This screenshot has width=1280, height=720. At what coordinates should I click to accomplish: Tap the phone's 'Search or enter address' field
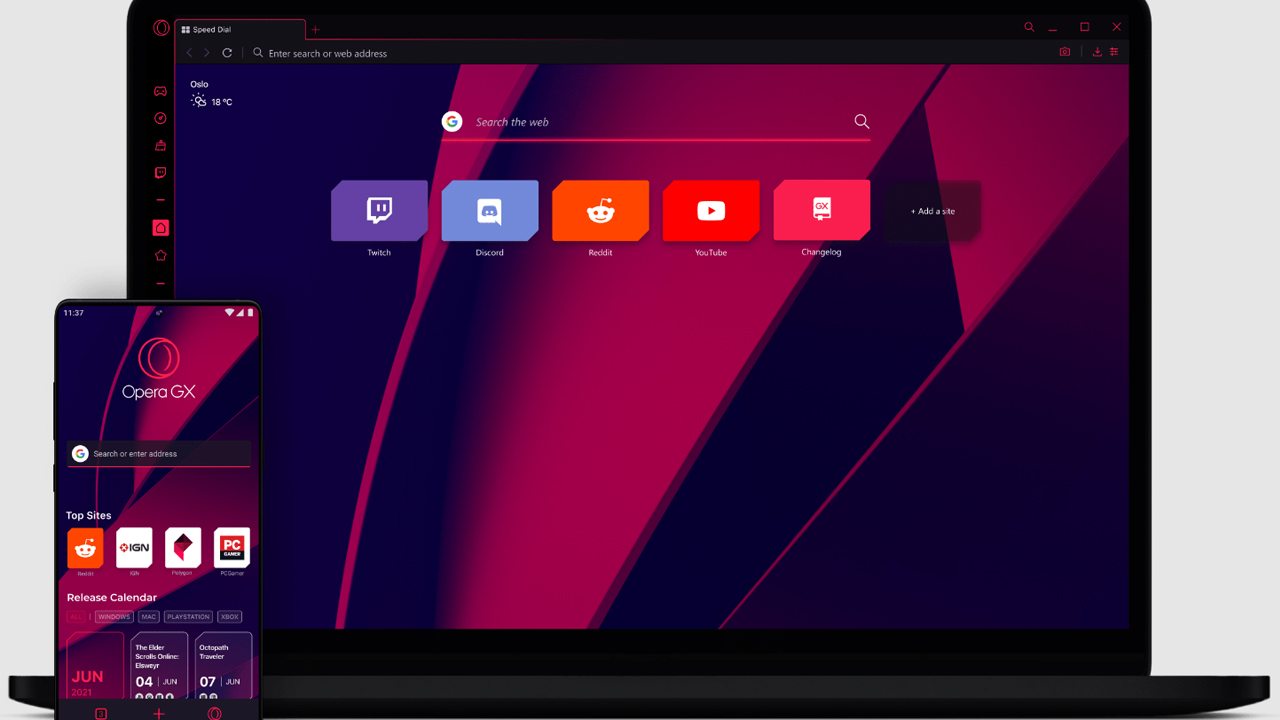(x=159, y=454)
